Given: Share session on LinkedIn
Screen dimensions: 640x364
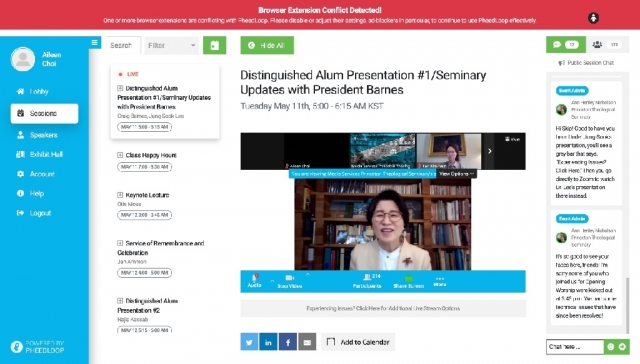Looking at the screenshot, I should click(x=268, y=342).
